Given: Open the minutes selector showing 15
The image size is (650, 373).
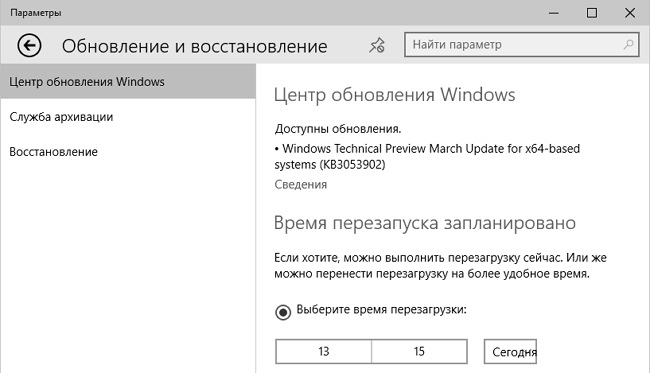Looking at the screenshot, I should pos(419,351).
